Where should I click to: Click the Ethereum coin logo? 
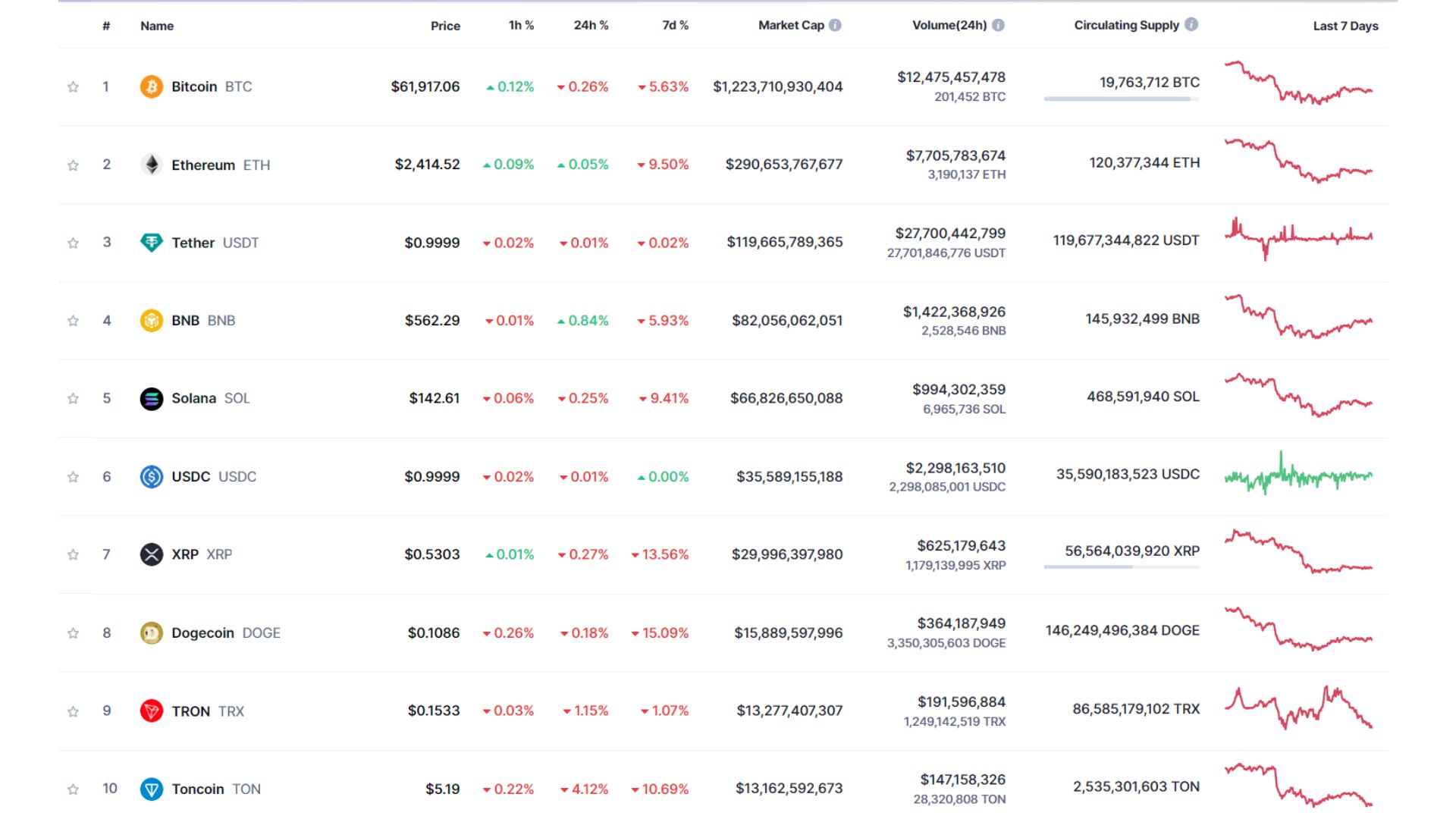tap(152, 165)
